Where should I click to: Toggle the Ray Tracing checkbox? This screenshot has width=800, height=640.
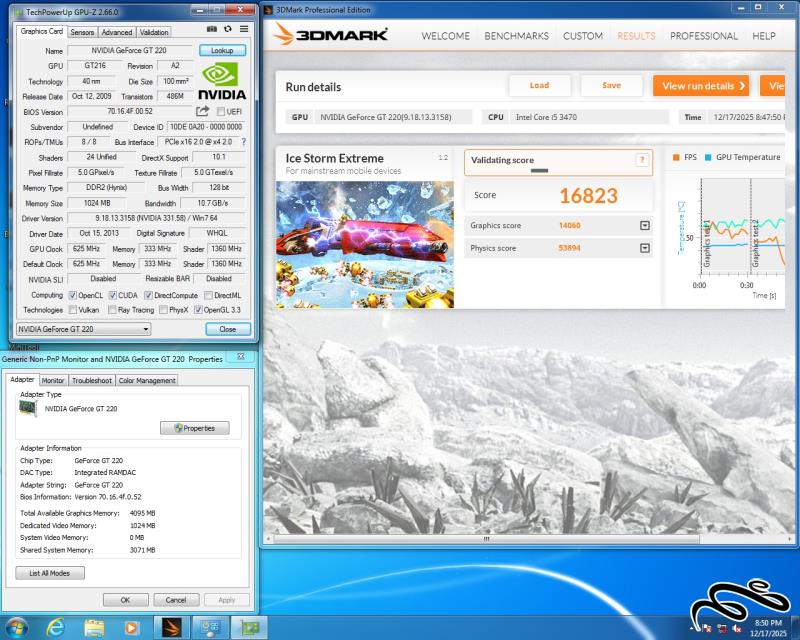tap(112, 310)
